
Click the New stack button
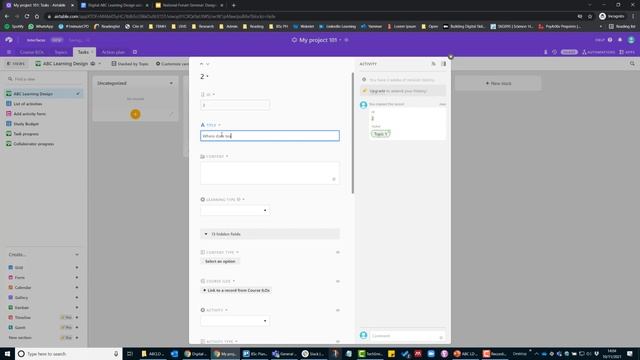(x=498, y=83)
